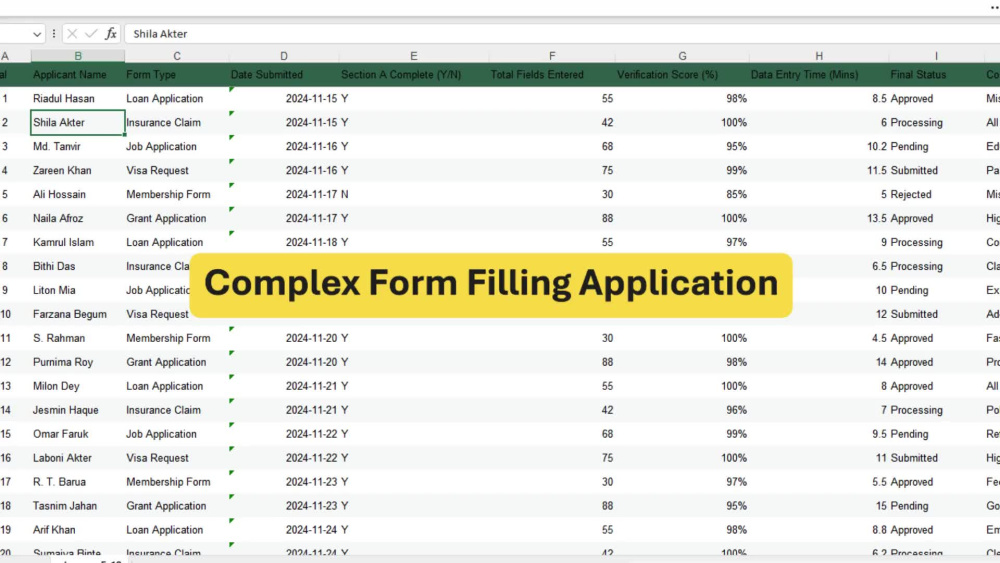The image size is (1000, 563).
Task: Select the Ali Hossain cell
Action: [x=78, y=194]
